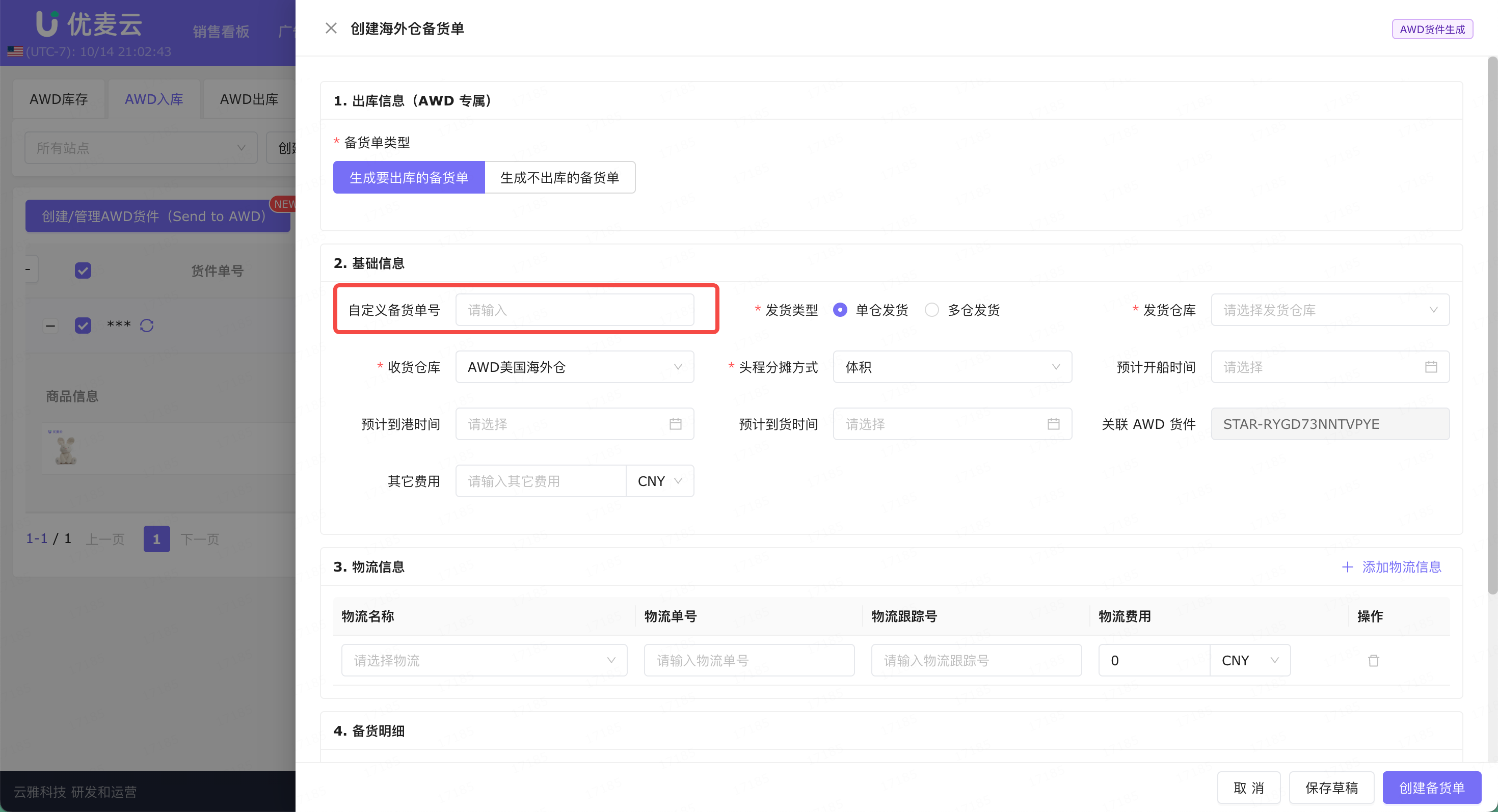The image size is (1498, 812).
Task: Open 所有站点 dropdown in background page
Action: [141, 148]
